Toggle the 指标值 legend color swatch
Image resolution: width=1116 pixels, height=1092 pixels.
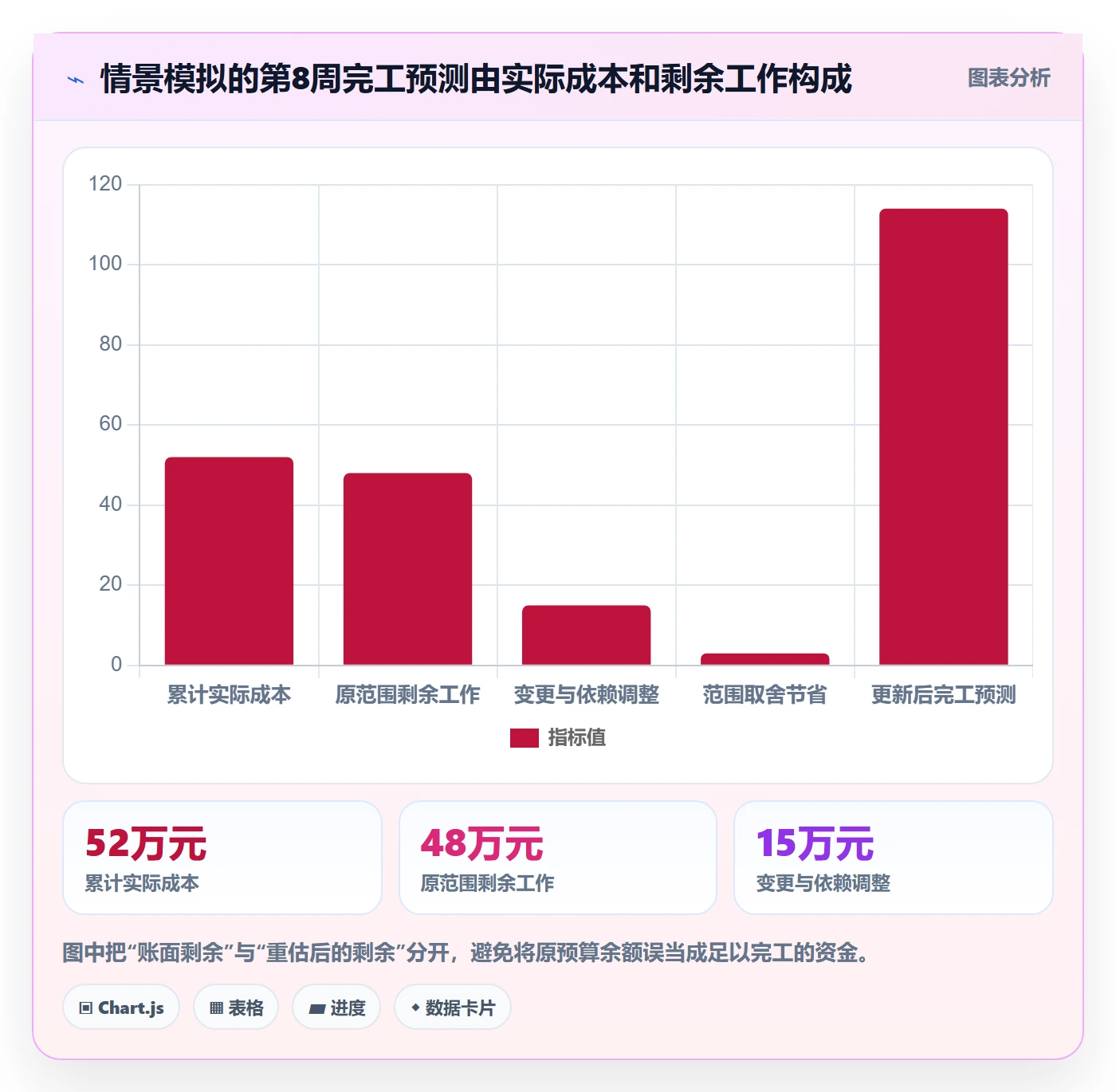pyautogui.click(x=525, y=738)
